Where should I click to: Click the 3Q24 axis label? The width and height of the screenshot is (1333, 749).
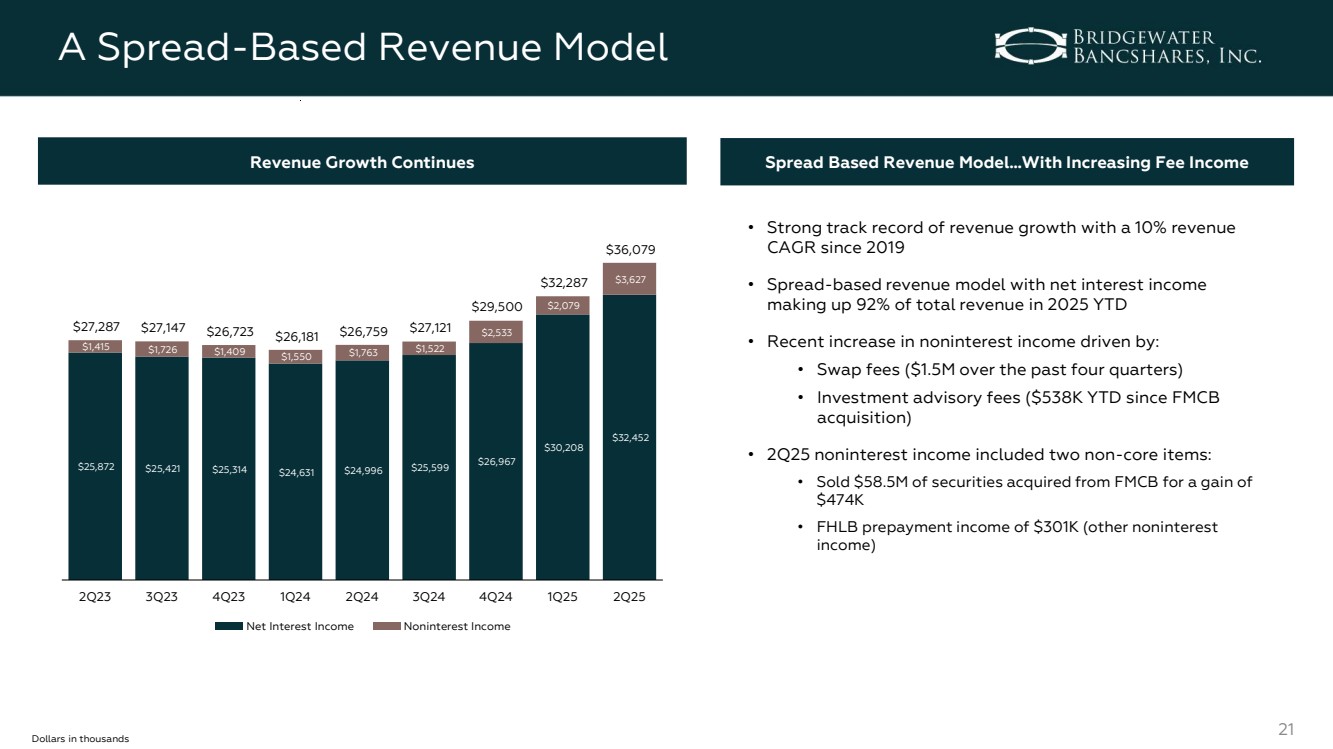(429, 597)
